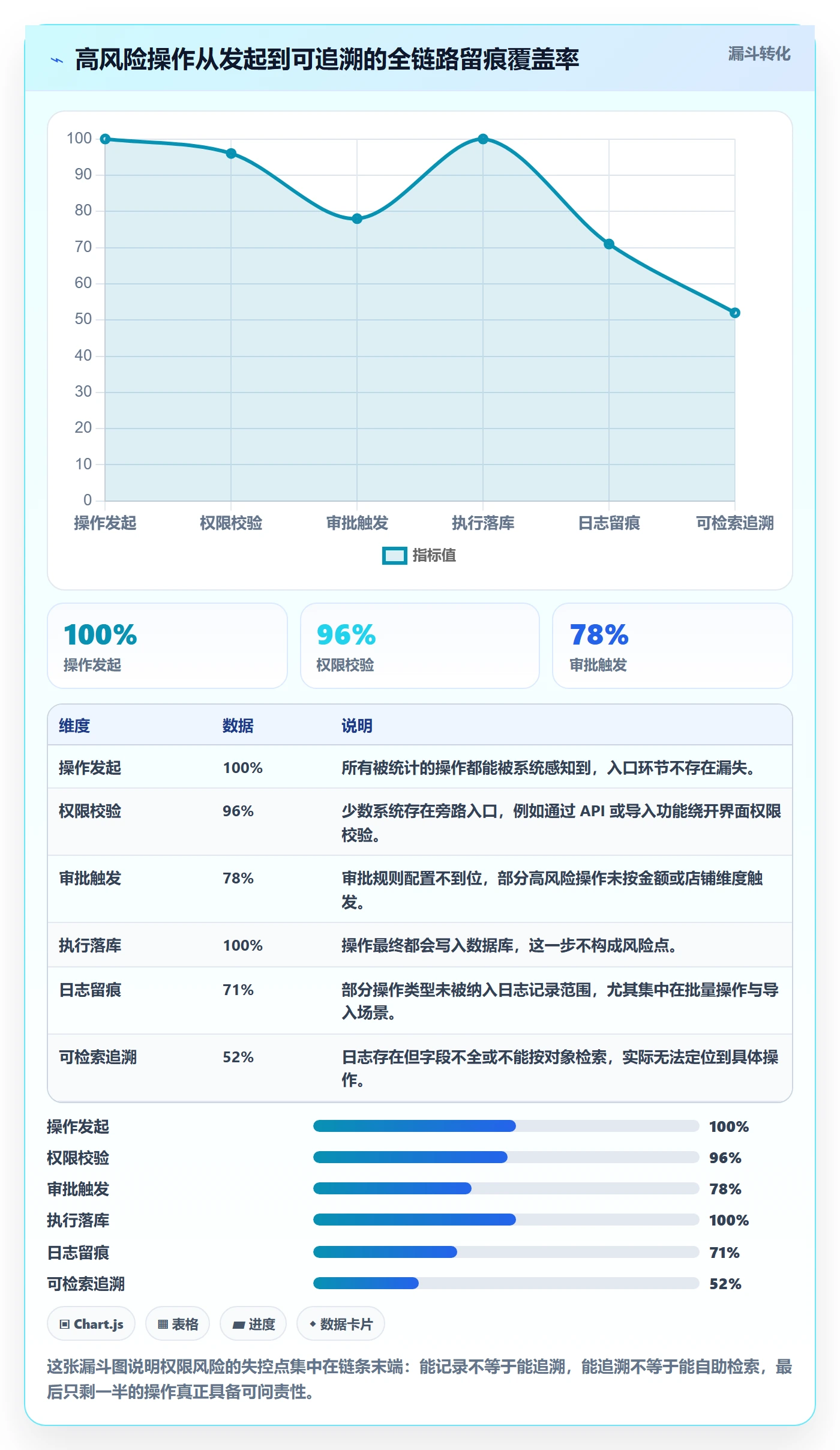This screenshot has height=1450, width=840.
Task: Click the 执行落库 peak point on the chart
Action: pyautogui.click(x=483, y=139)
